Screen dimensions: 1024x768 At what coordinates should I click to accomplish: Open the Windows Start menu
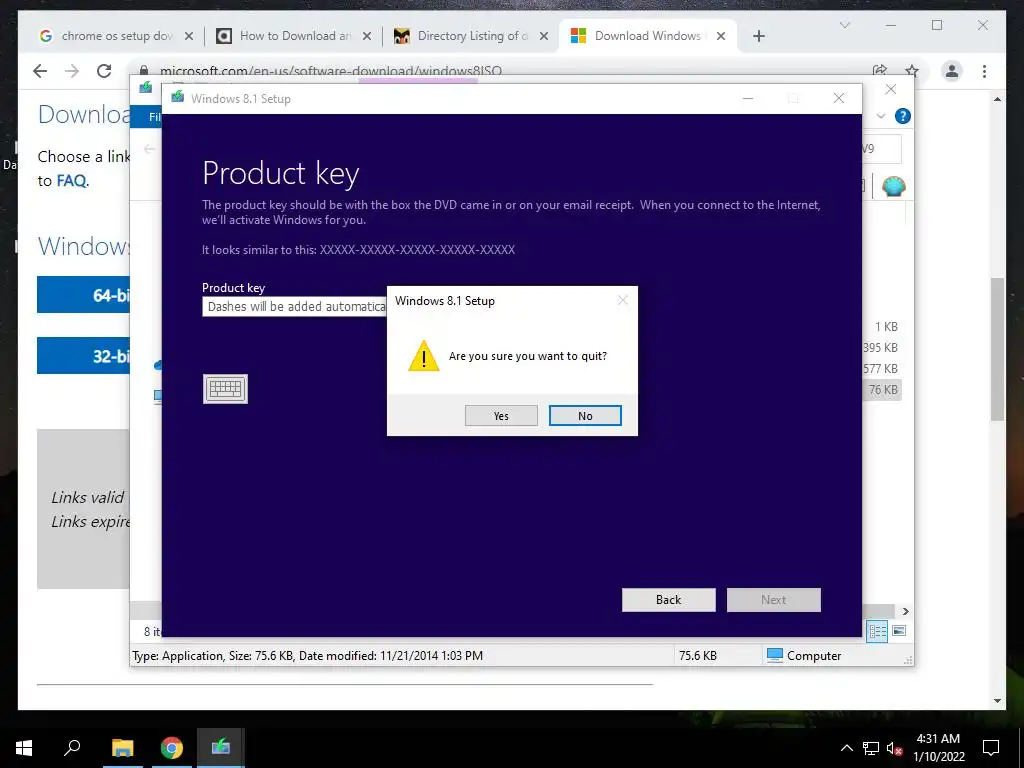tap(24, 748)
